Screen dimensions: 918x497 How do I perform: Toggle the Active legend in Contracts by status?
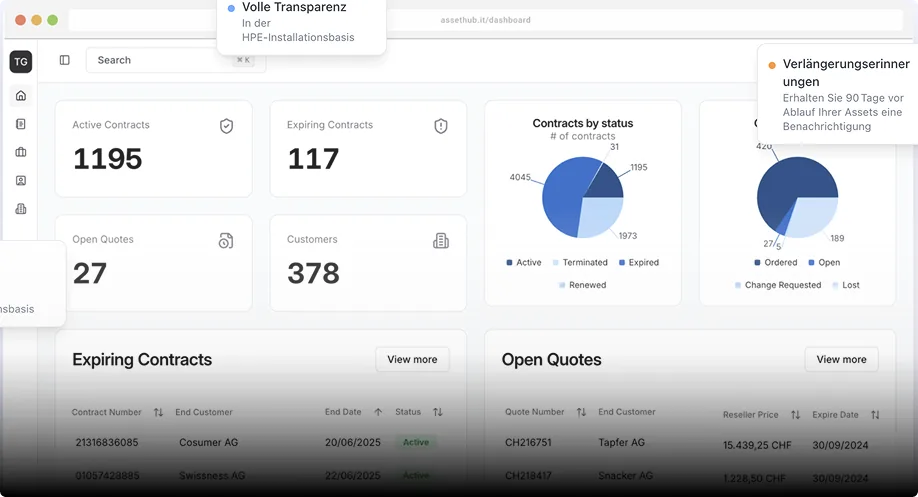pos(524,262)
